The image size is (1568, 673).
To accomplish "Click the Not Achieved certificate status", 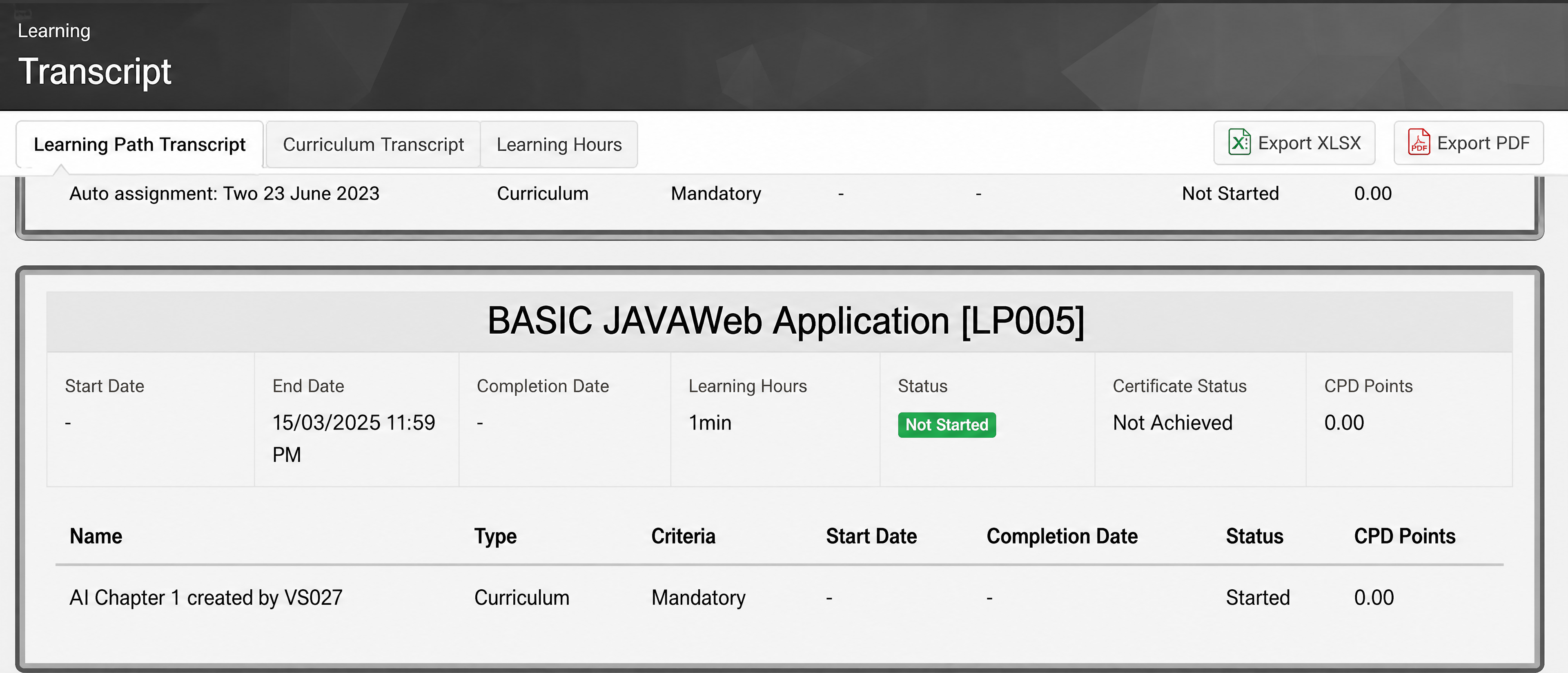I will click(x=1172, y=422).
